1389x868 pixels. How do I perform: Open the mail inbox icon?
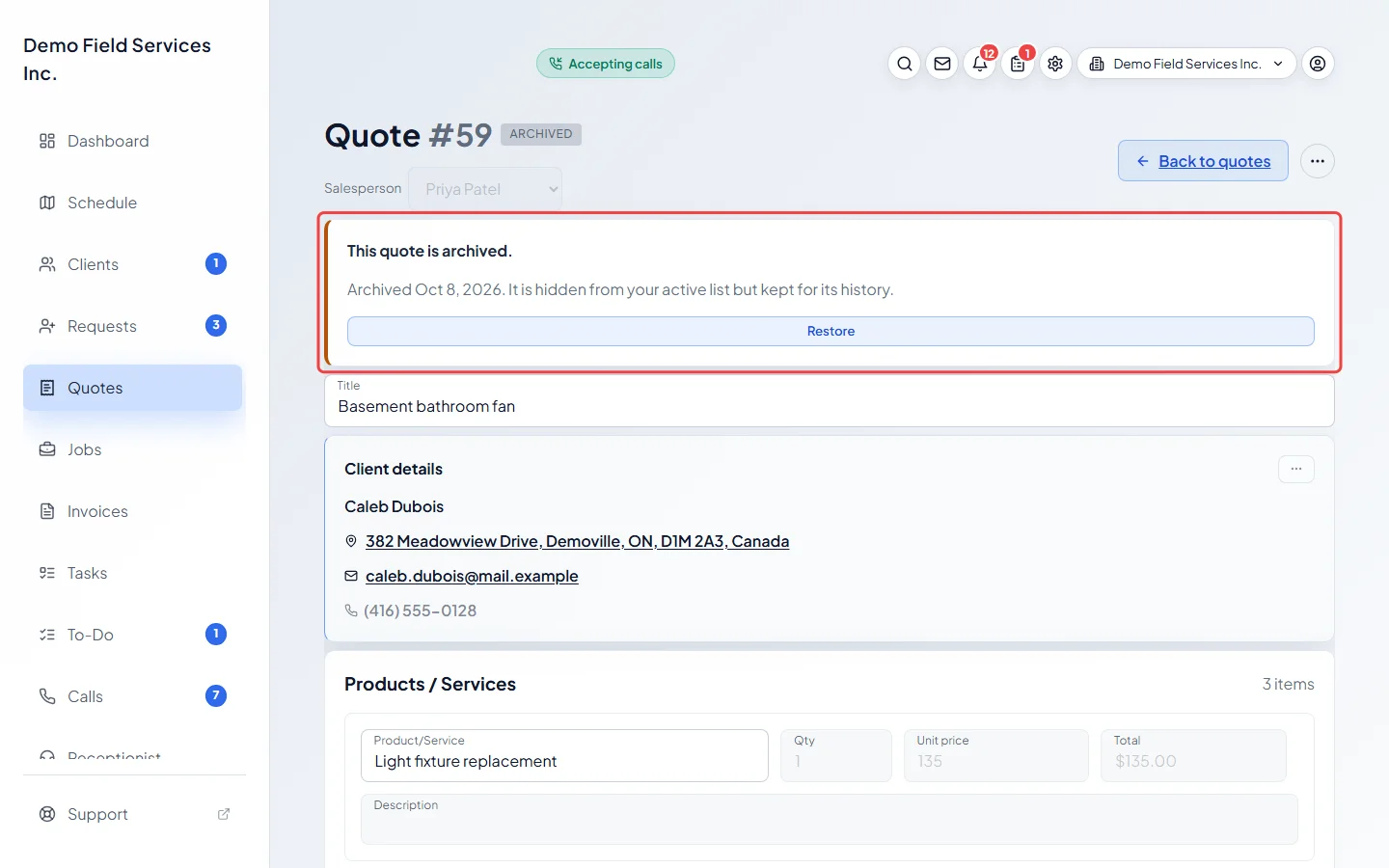tap(942, 64)
